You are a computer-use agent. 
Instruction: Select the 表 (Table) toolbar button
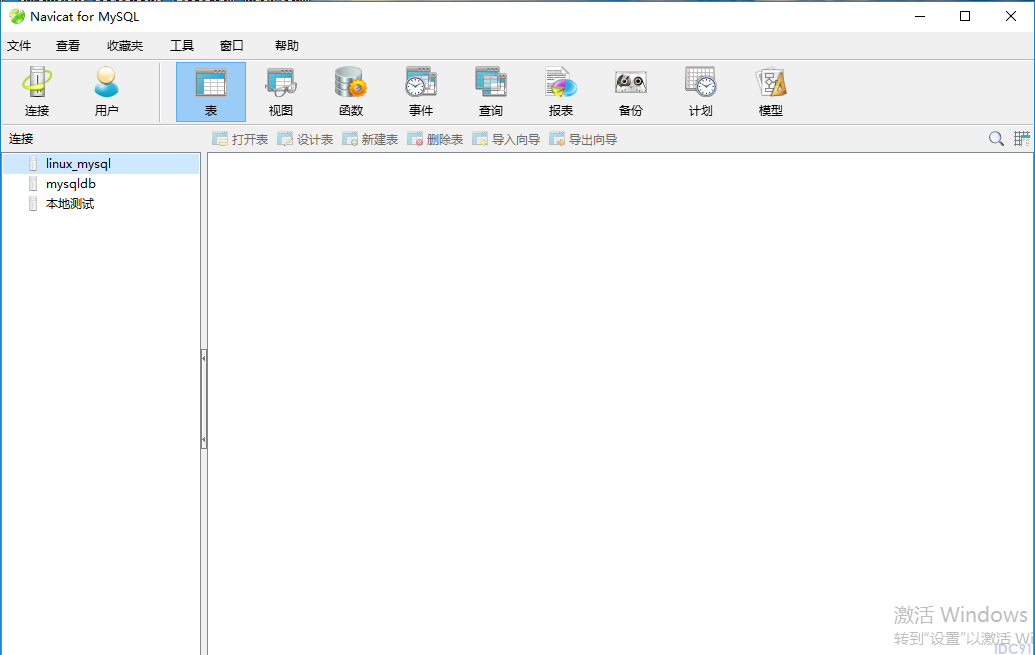tap(211, 92)
